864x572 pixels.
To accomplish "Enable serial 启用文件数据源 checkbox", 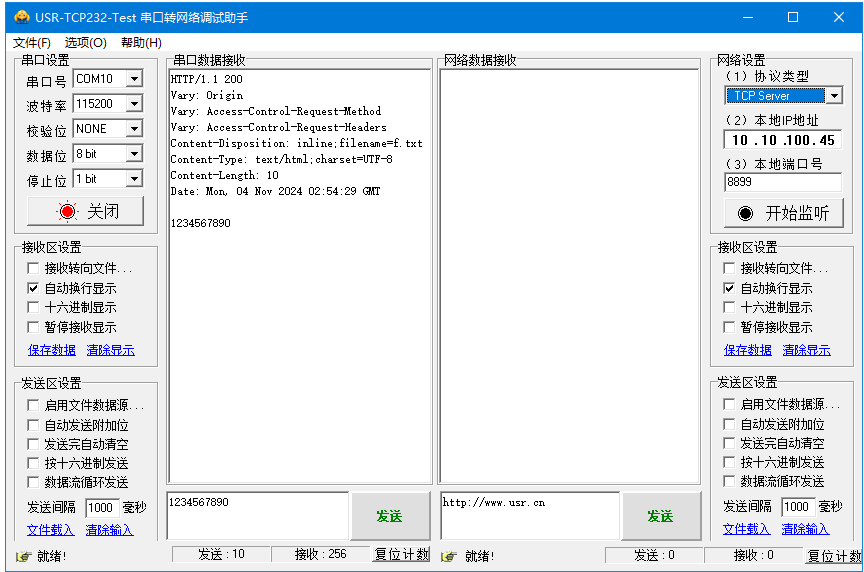I will click(33, 406).
